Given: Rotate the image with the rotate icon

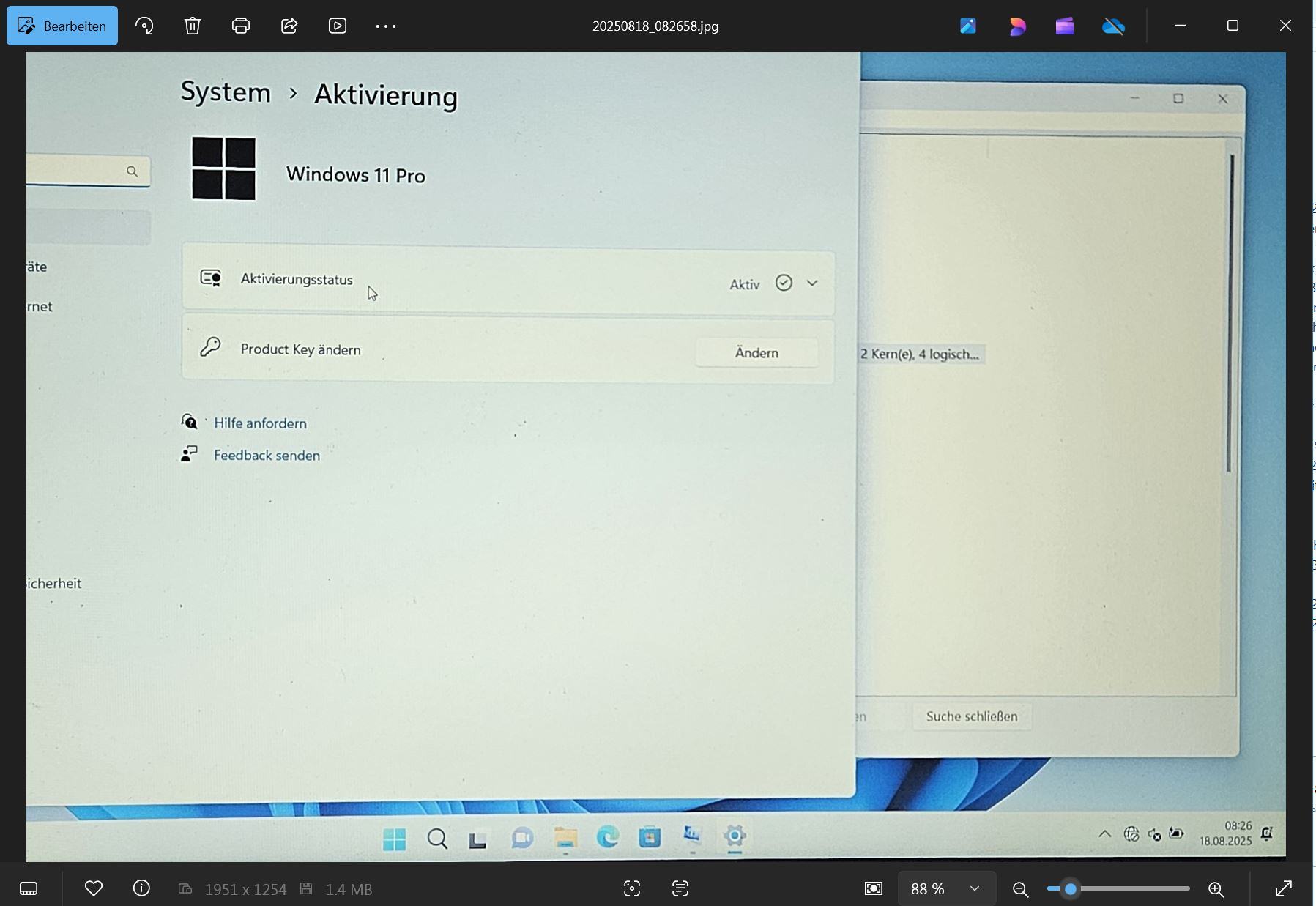Looking at the screenshot, I should point(144,26).
